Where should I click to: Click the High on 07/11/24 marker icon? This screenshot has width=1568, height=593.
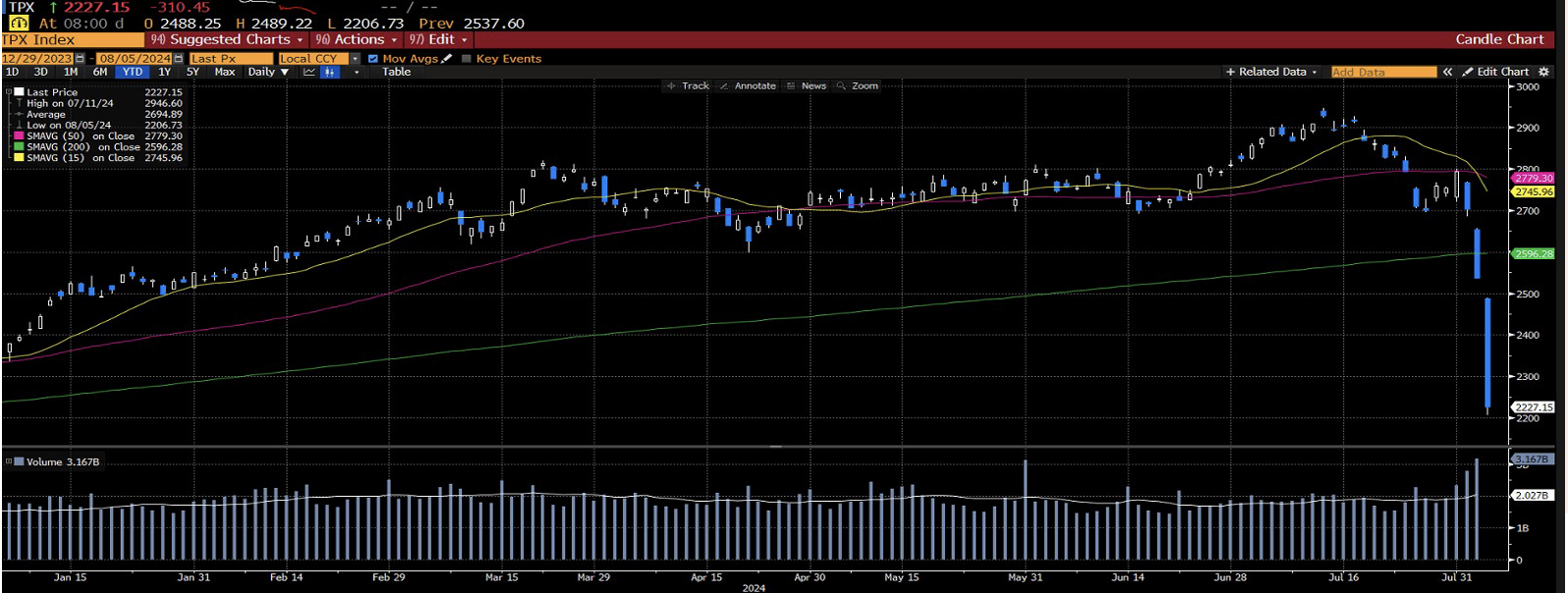(19, 103)
